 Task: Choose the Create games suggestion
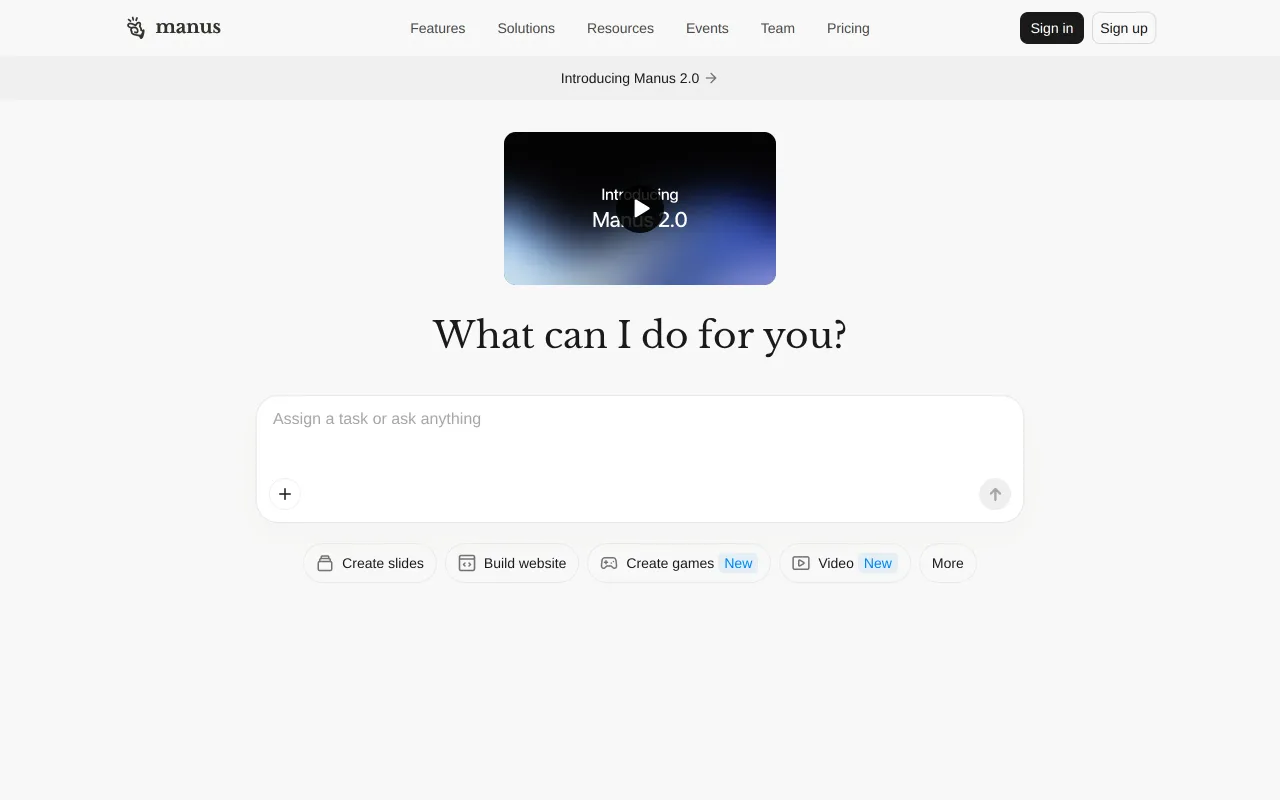click(x=679, y=563)
